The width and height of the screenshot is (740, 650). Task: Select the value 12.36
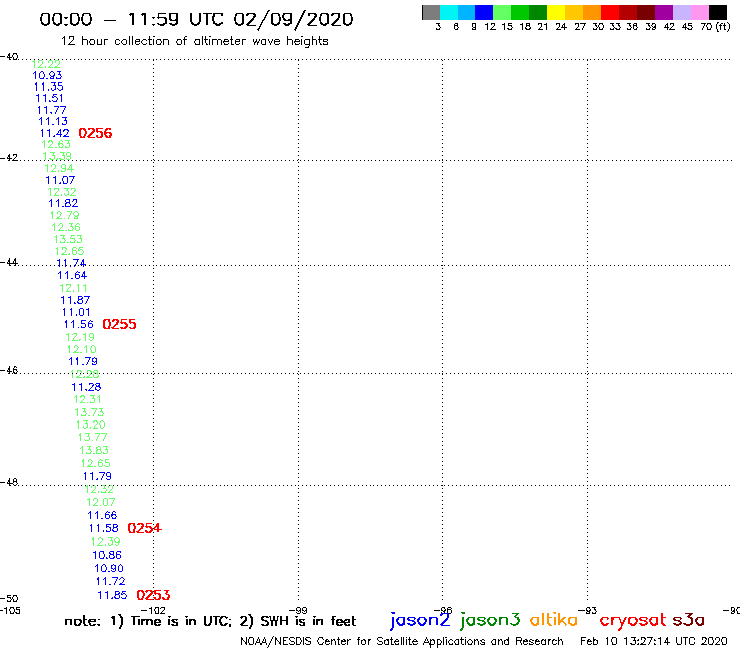tap(66, 227)
